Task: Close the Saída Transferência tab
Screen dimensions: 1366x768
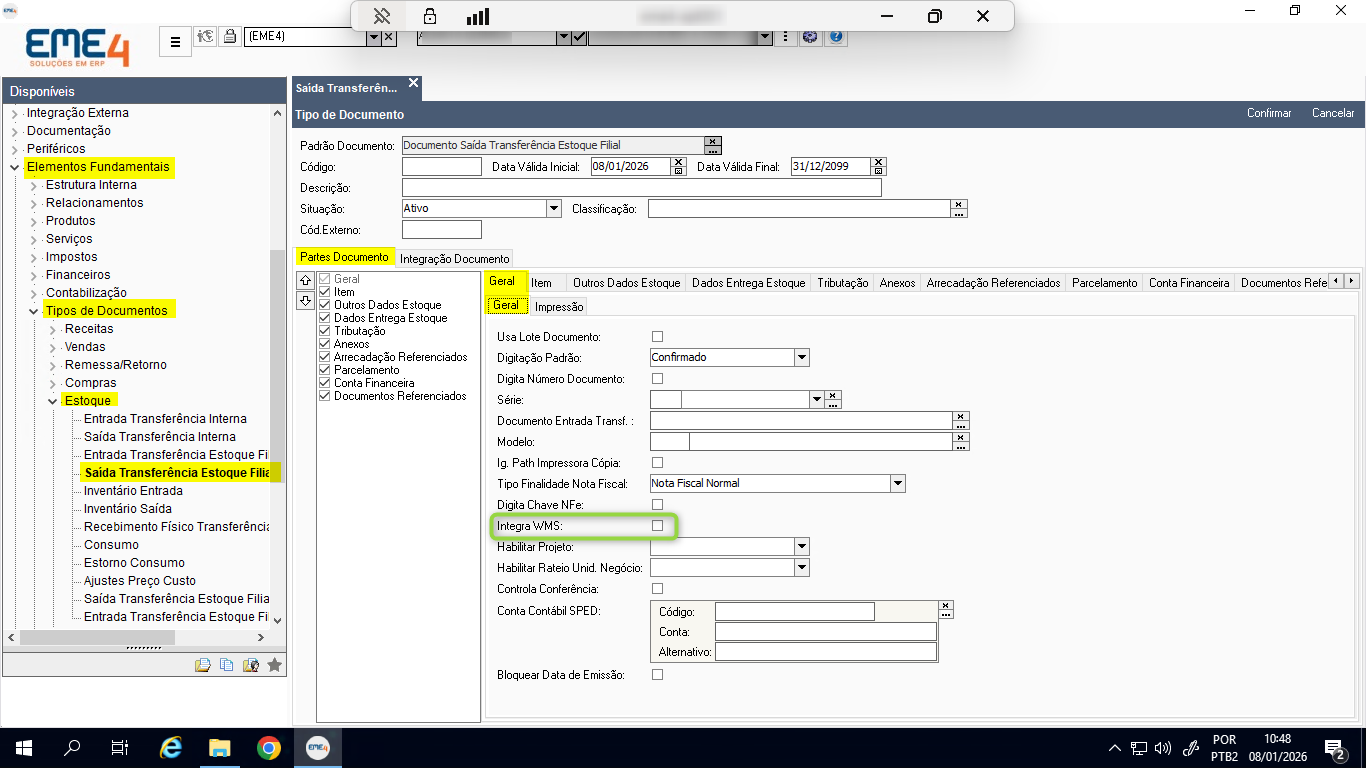Action: (413, 83)
